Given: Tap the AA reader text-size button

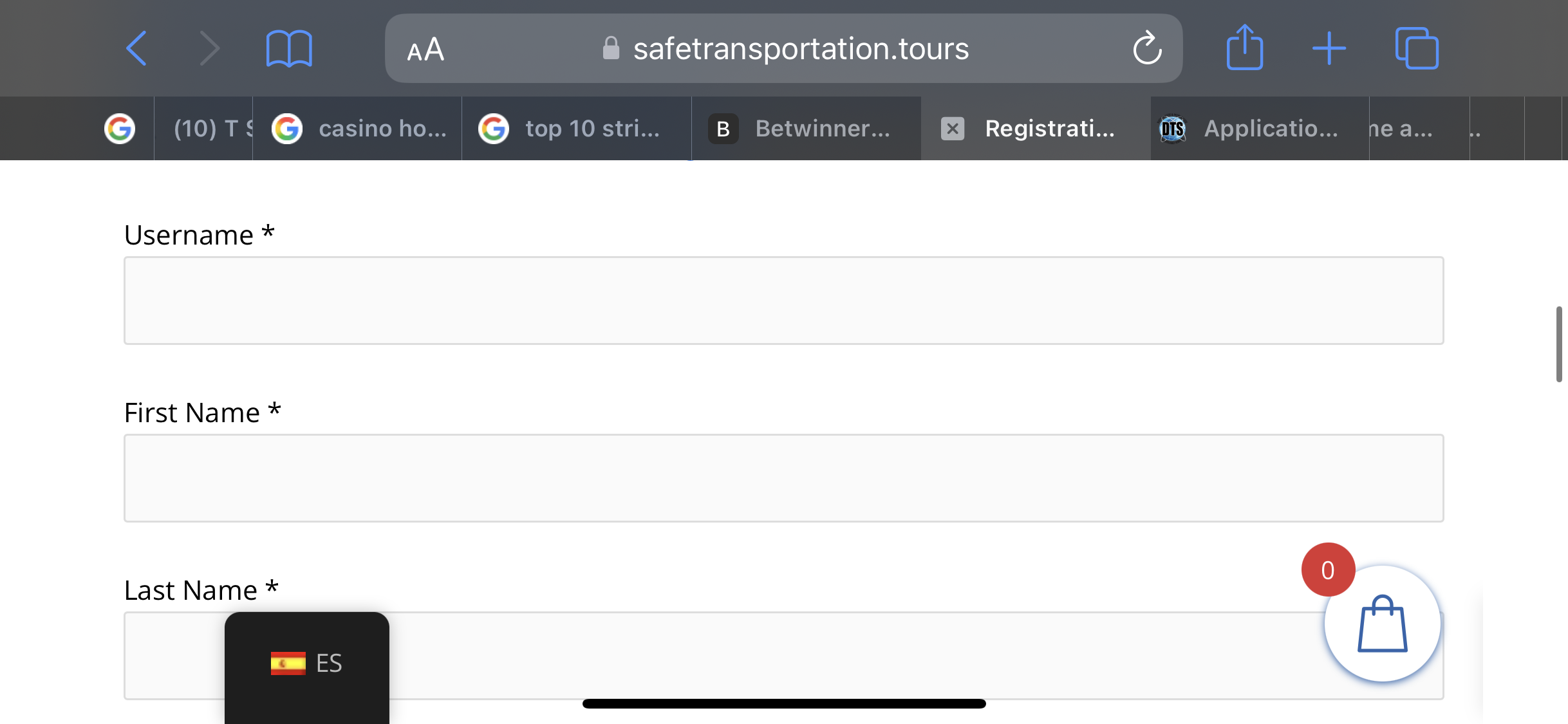Looking at the screenshot, I should click(x=425, y=50).
